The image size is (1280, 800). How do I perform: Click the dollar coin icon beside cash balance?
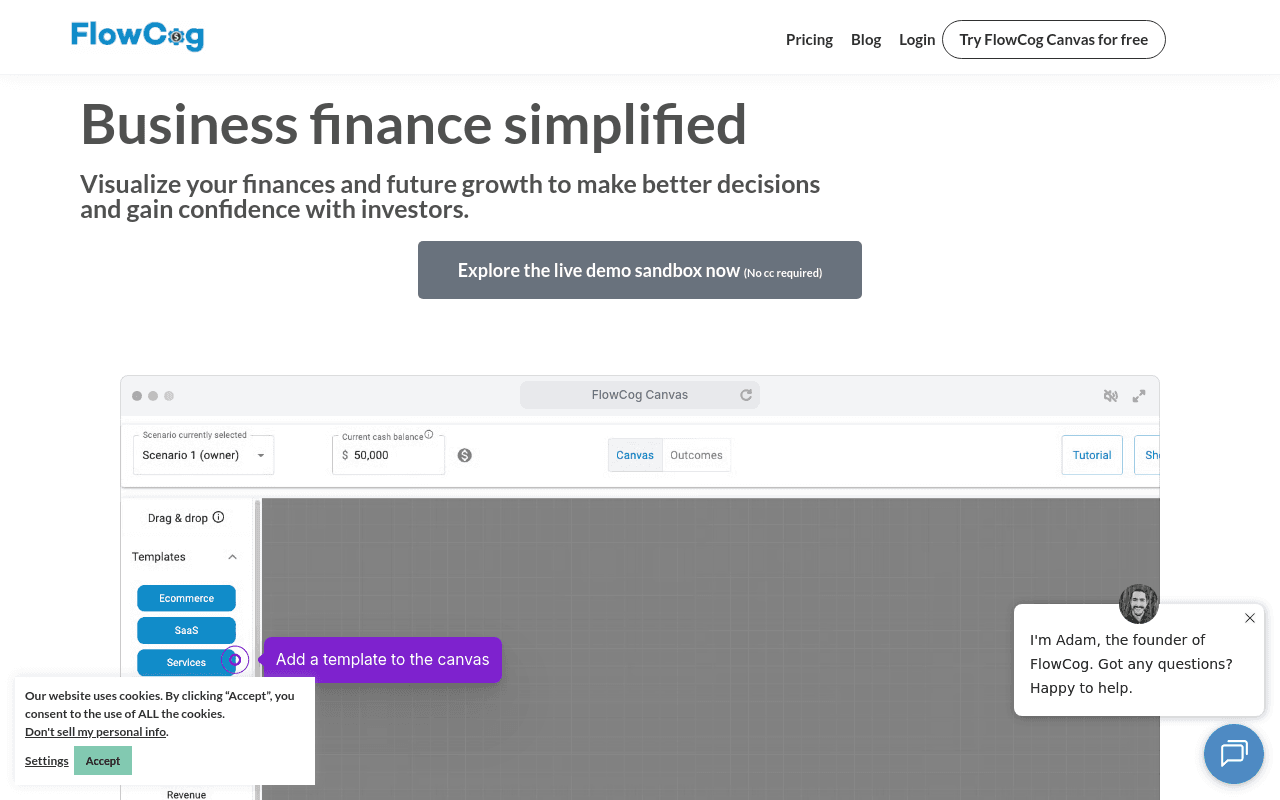(x=465, y=455)
